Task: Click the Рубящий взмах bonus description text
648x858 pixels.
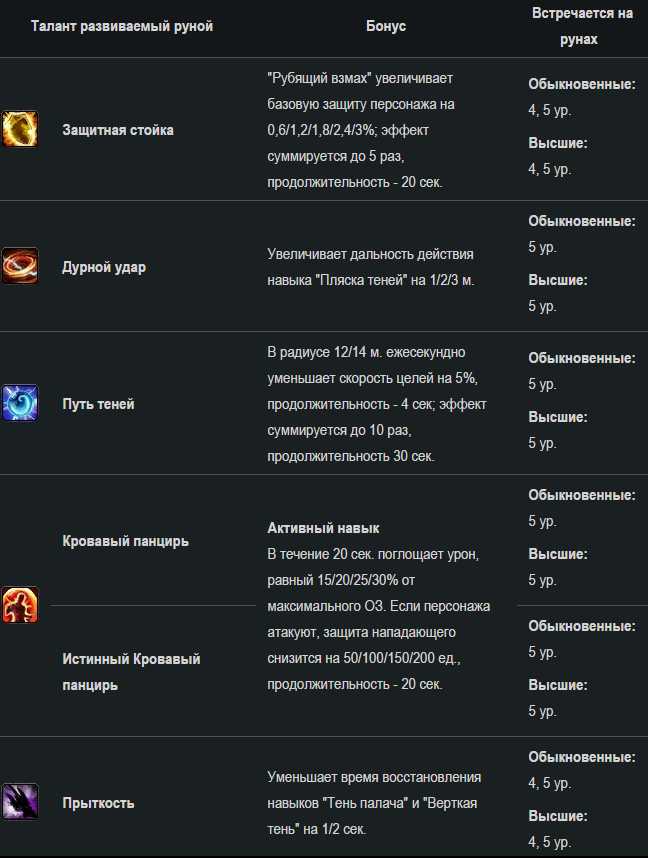Action: click(361, 130)
